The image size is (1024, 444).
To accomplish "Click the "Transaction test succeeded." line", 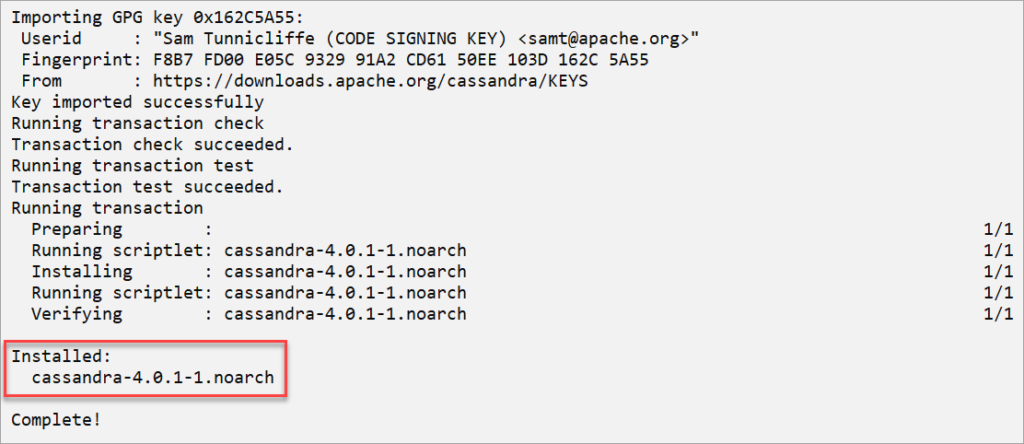I will point(148,187).
